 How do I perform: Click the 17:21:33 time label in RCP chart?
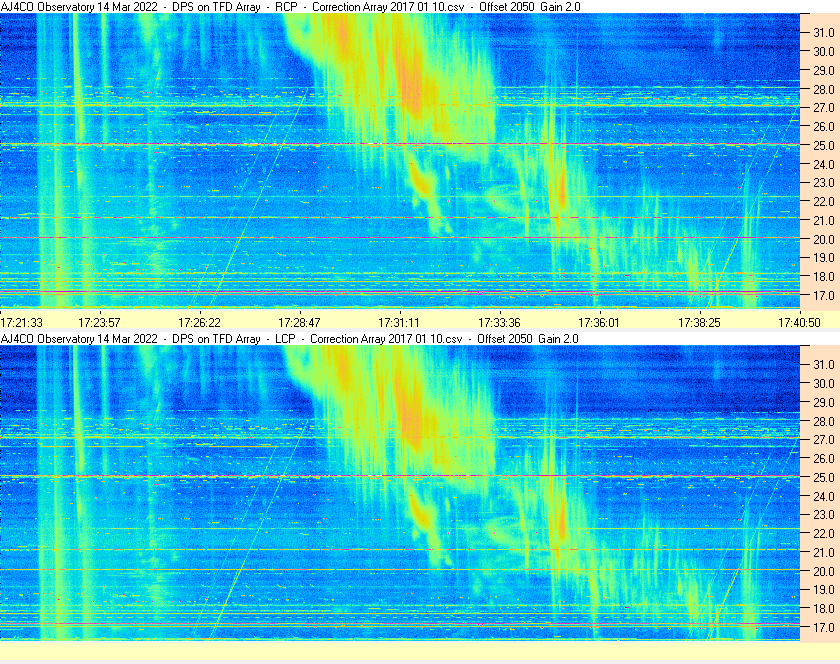coord(21,322)
